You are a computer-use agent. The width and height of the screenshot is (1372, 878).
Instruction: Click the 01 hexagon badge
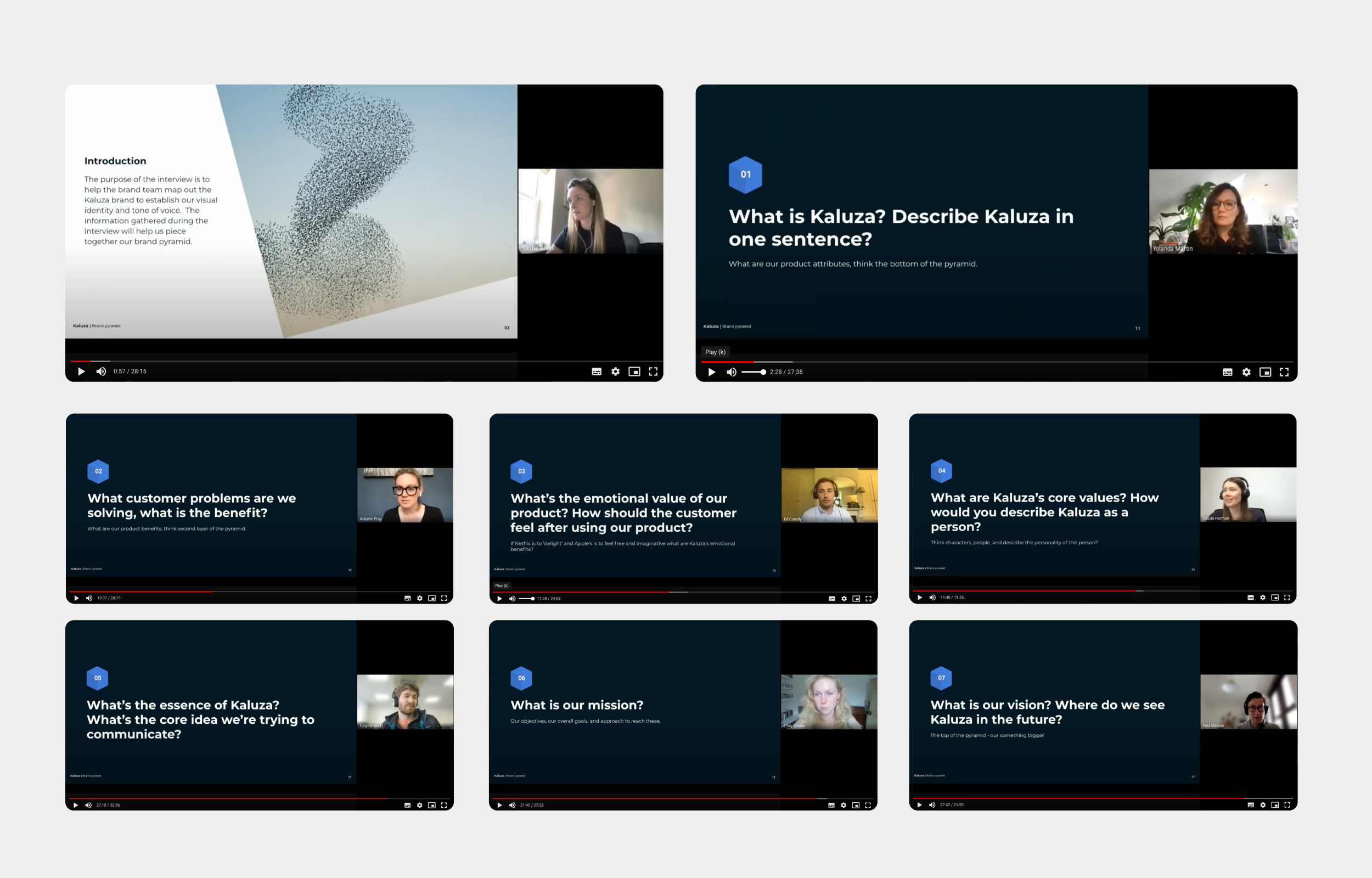point(746,175)
